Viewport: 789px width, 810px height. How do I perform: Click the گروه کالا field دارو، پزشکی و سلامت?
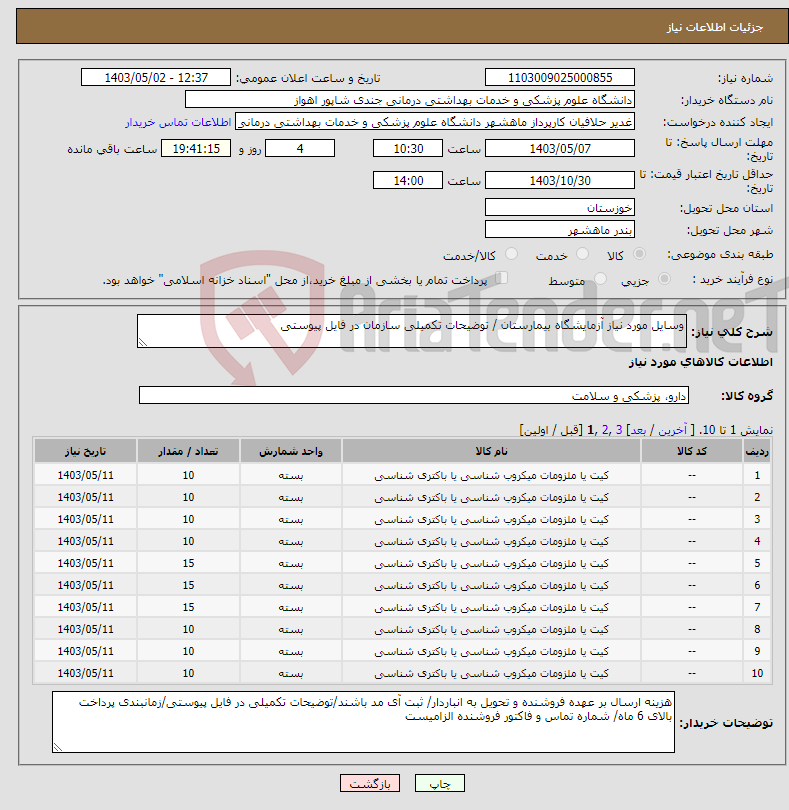point(413,396)
